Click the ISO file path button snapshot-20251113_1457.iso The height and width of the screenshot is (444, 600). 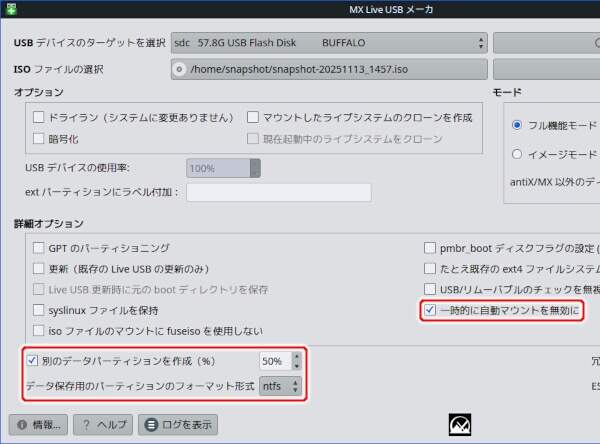pos(329,69)
